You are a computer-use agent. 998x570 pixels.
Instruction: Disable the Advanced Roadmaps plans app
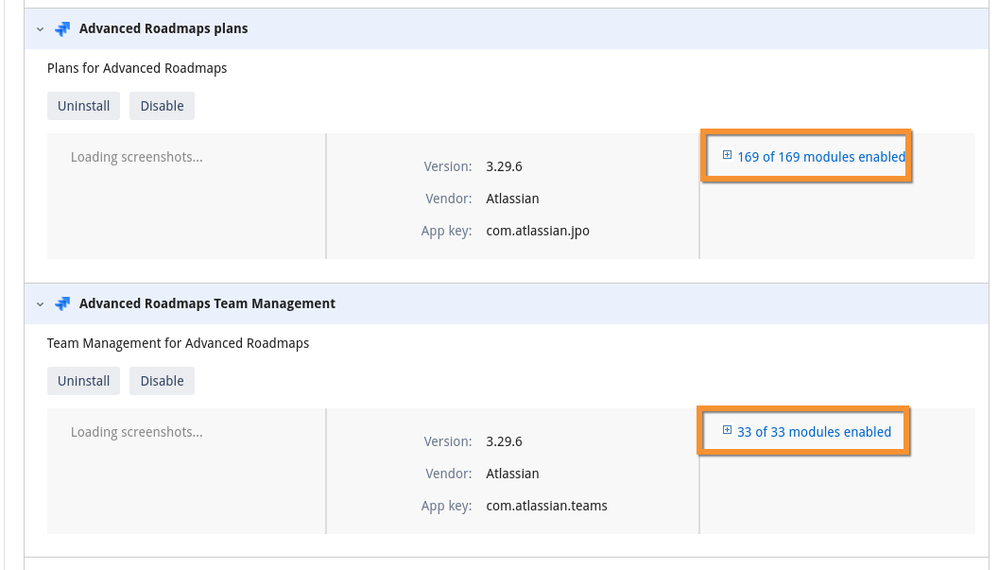coord(162,106)
